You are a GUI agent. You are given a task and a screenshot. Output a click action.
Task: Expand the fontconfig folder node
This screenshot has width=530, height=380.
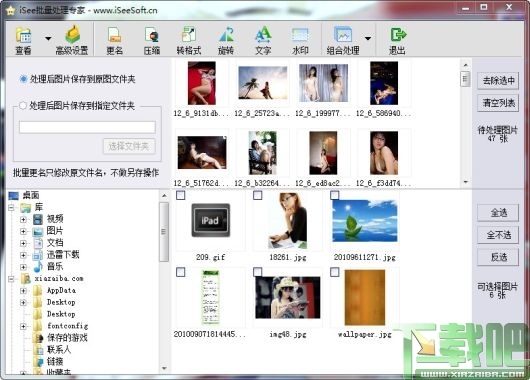[x=23, y=326]
